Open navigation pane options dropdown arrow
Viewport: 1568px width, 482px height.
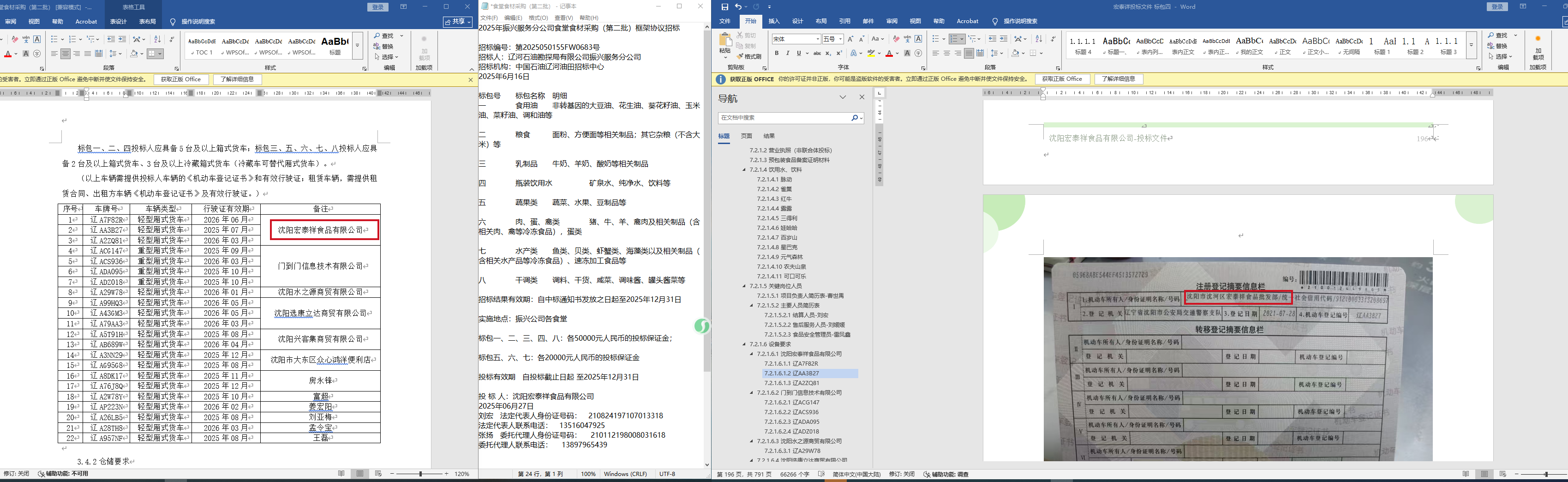tap(843, 97)
